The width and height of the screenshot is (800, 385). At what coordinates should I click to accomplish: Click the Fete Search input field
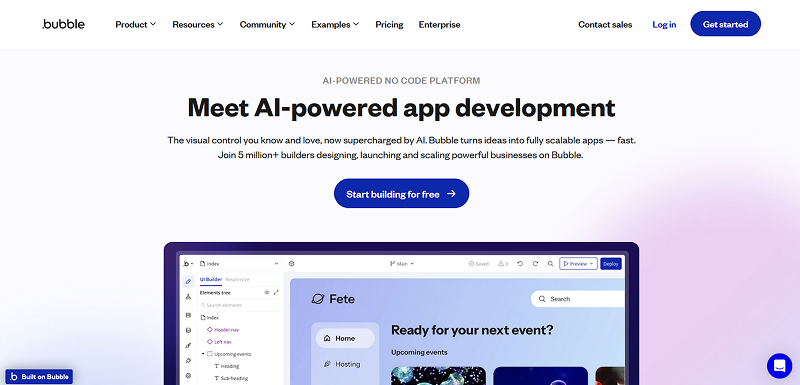pyautogui.click(x=579, y=299)
